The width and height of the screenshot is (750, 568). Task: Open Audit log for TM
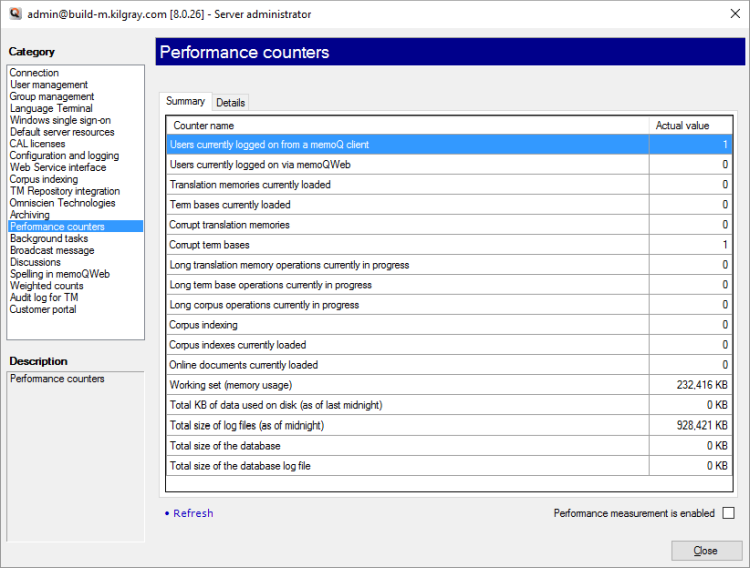click(44, 298)
